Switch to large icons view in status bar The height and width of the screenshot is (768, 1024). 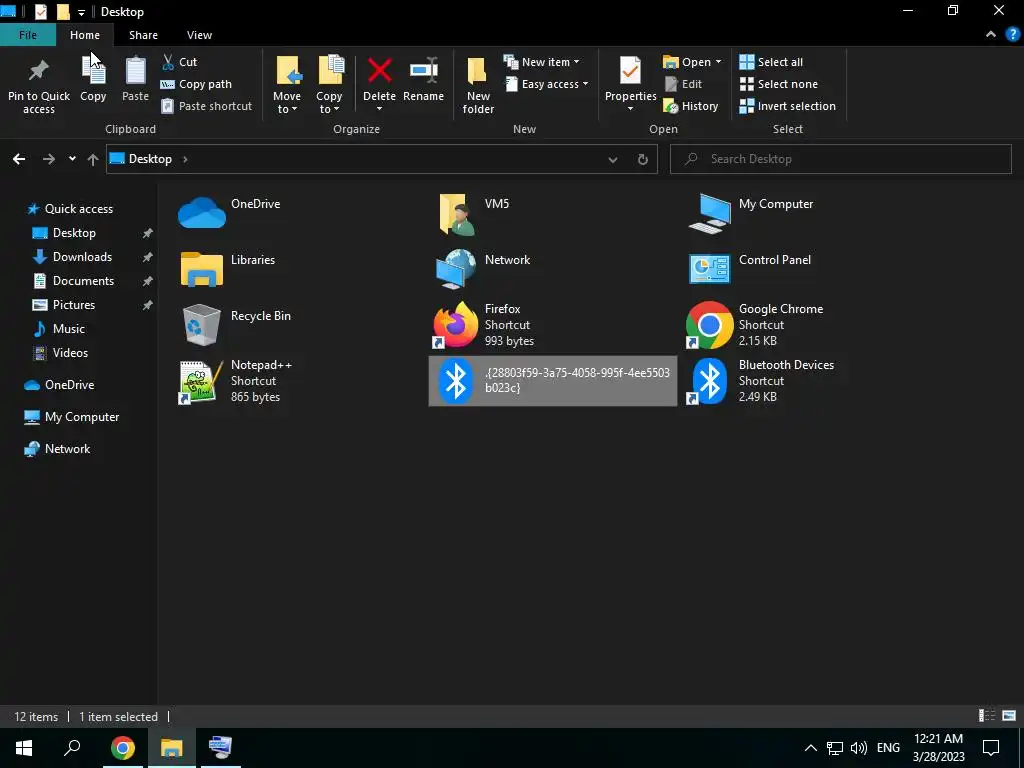(1009, 716)
